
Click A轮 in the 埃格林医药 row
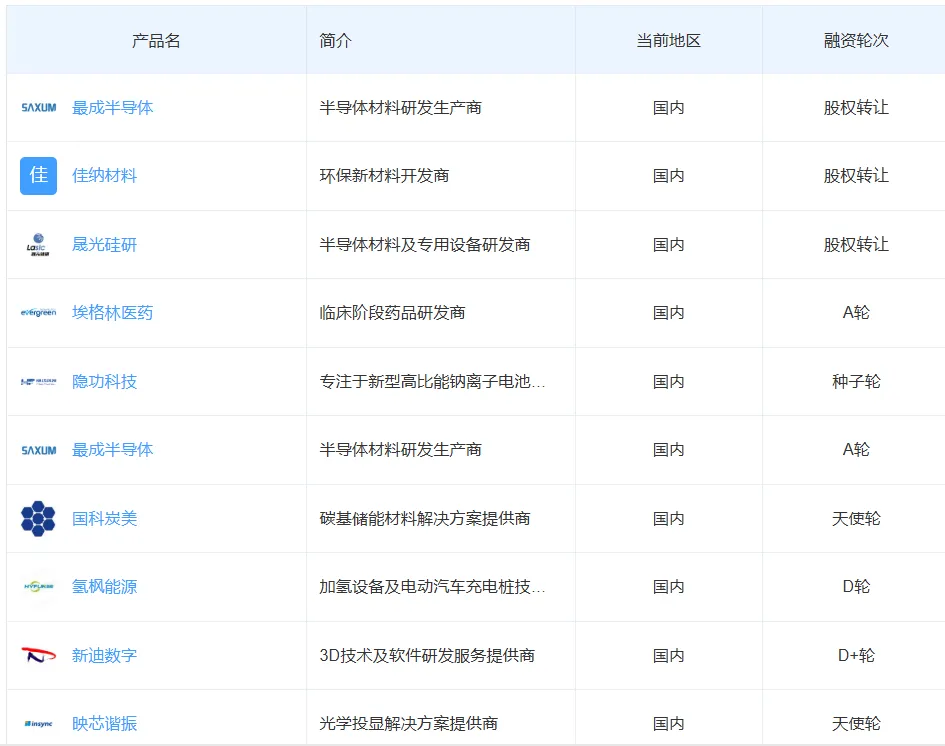(856, 312)
